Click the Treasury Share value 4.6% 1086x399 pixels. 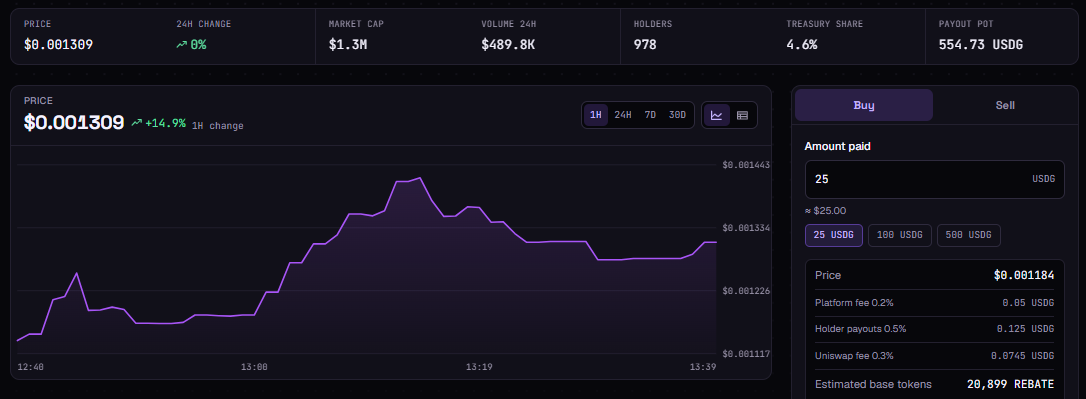tap(802, 45)
